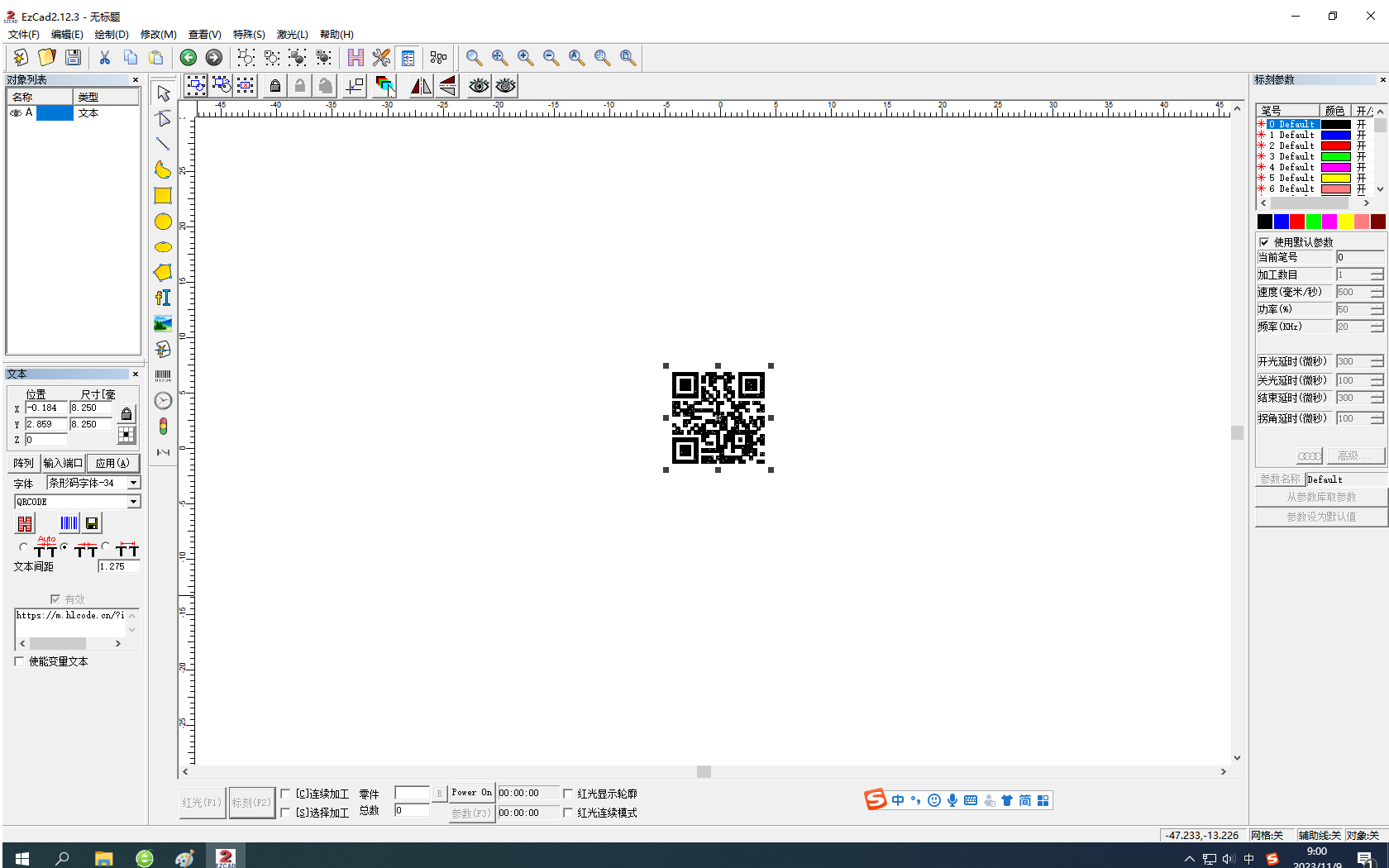Check the 红光显示轮廓 option
This screenshot has width=1389, height=868.
pos(568,794)
